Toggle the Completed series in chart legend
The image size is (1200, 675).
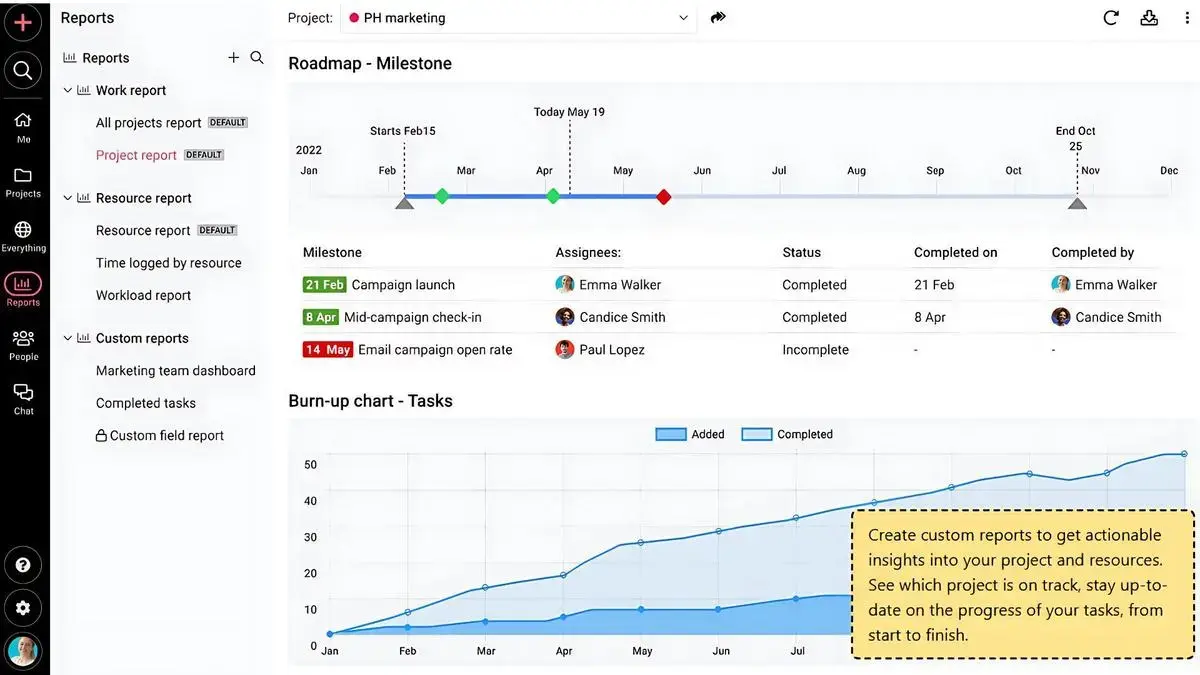[787, 434]
